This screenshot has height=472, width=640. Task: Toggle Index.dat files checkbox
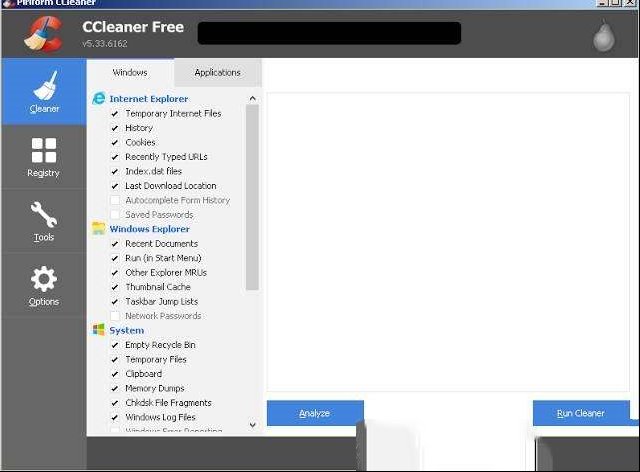tap(115, 171)
